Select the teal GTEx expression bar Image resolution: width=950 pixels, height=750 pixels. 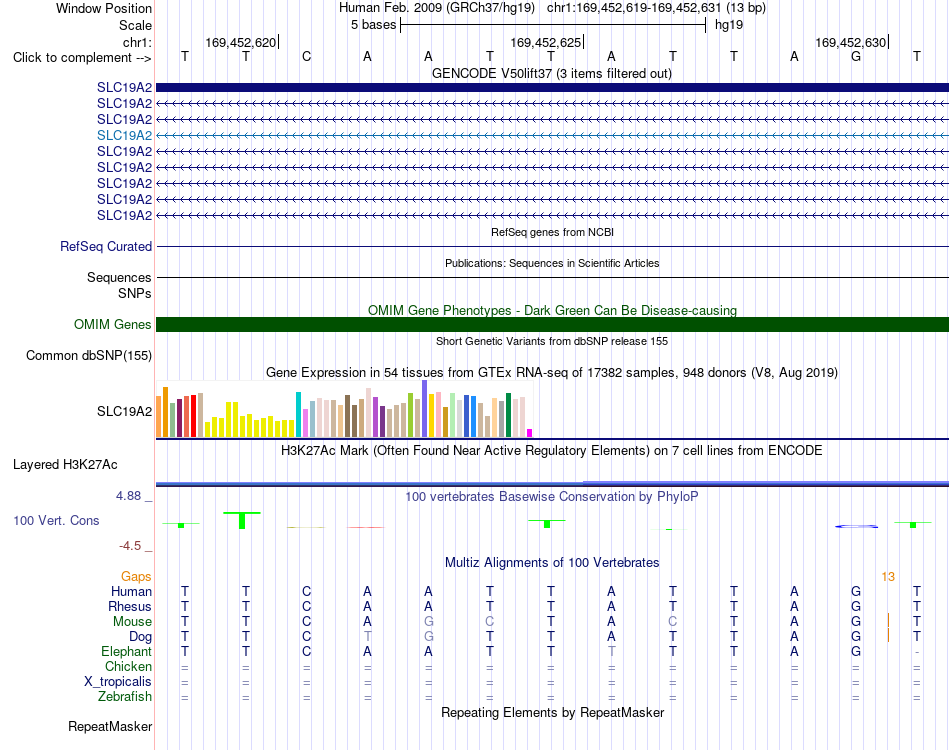click(x=298, y=414)
